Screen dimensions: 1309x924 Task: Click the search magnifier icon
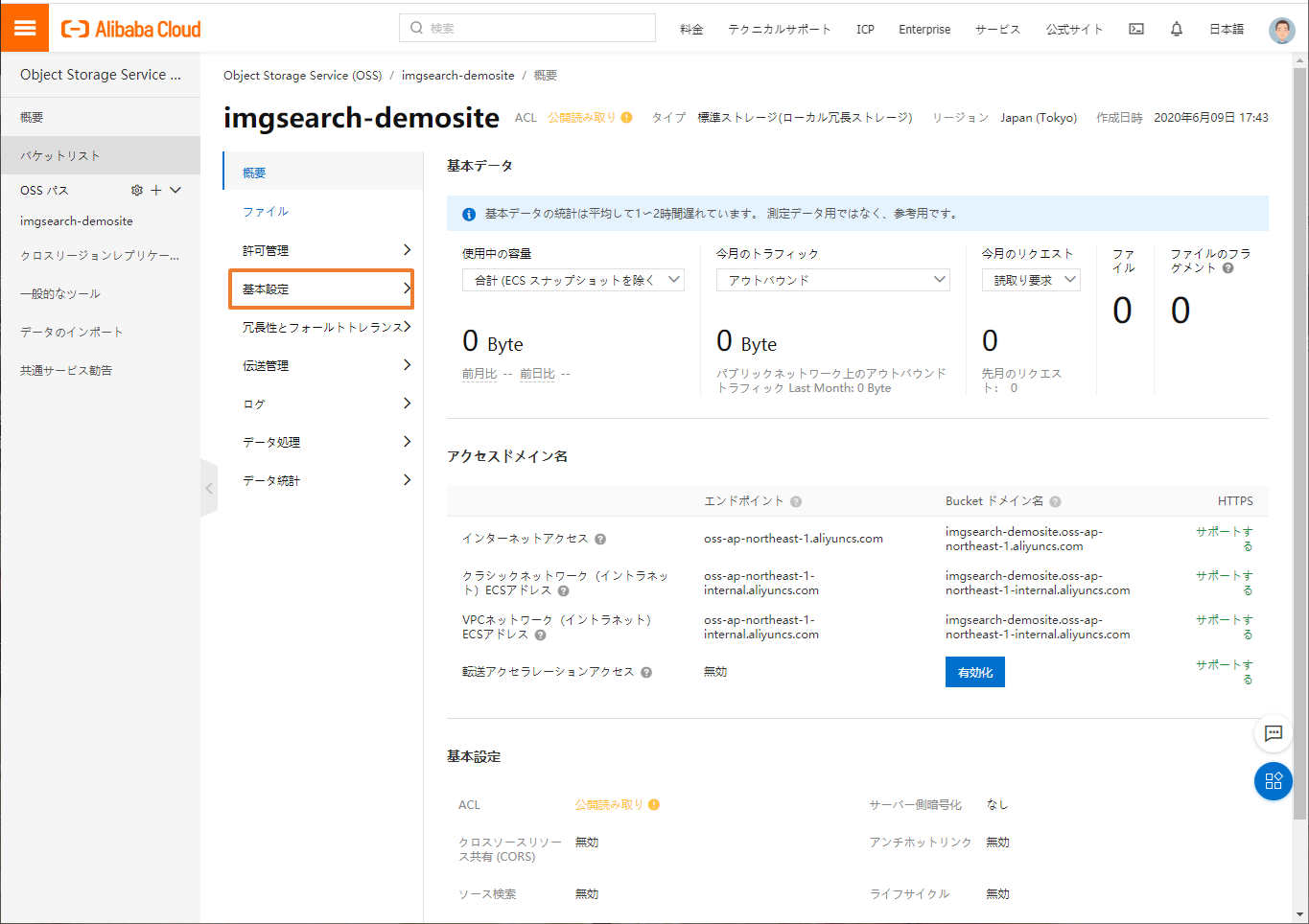point(416,28)
